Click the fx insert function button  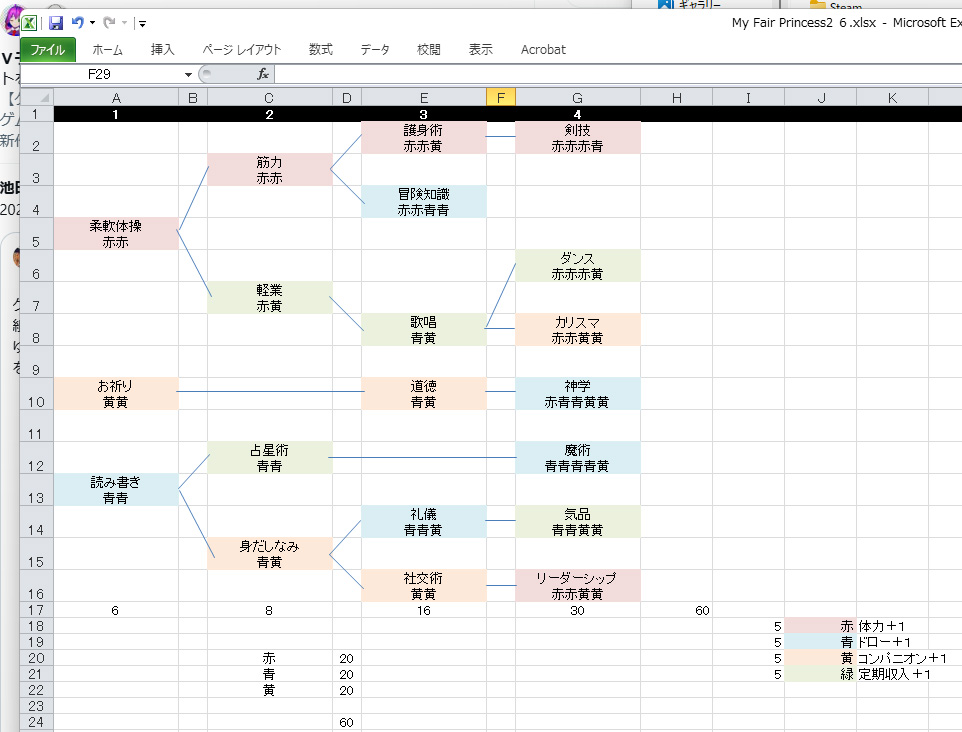coord(263,74)
